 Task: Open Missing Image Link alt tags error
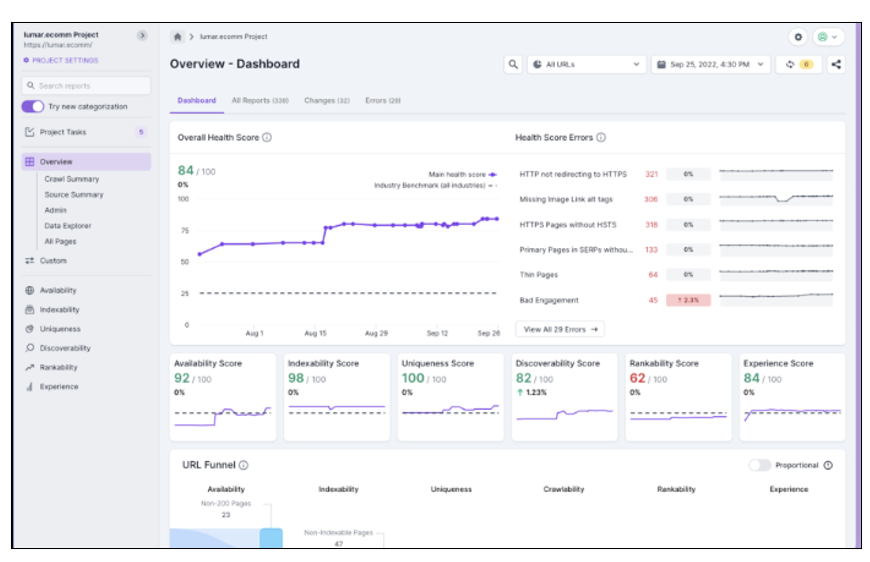pyautogui.click(x=566, y=199)
